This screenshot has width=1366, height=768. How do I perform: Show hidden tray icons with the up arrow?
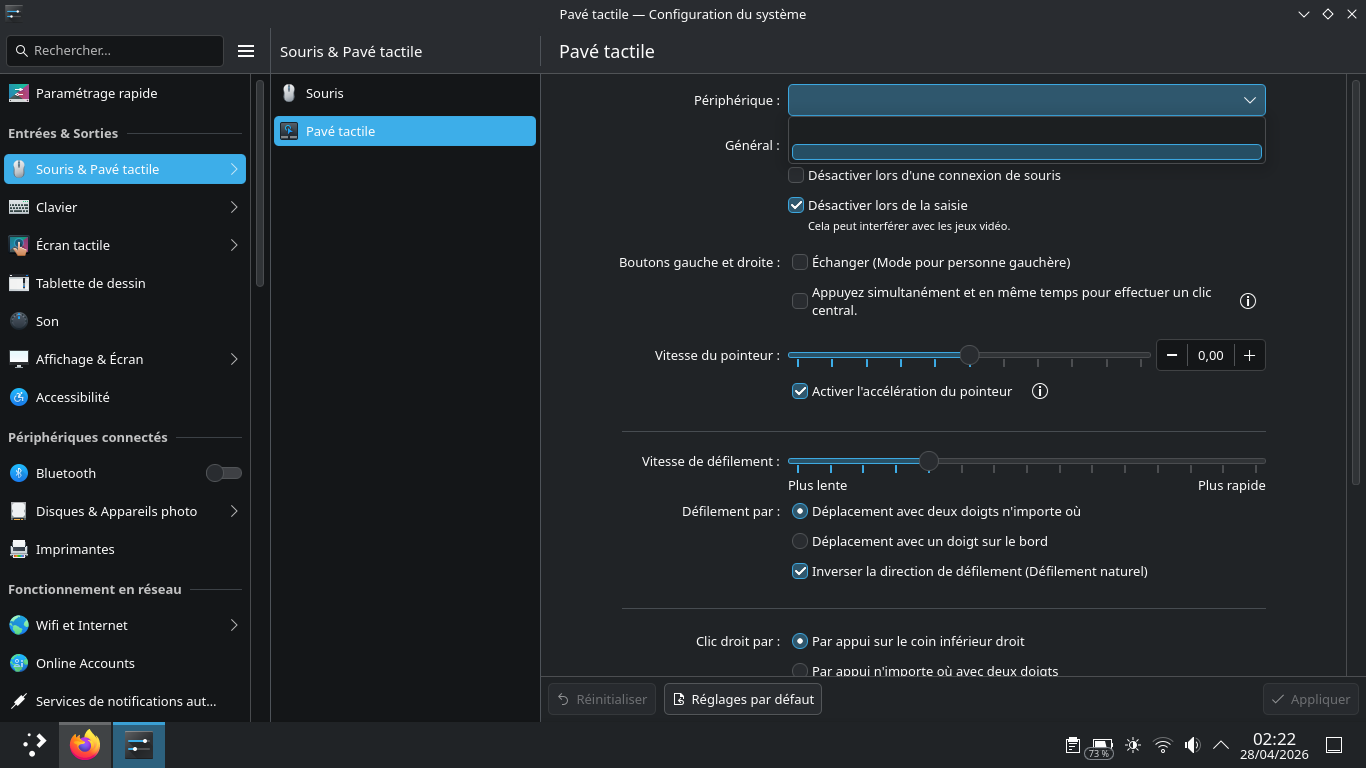(x=1221, y=745)
